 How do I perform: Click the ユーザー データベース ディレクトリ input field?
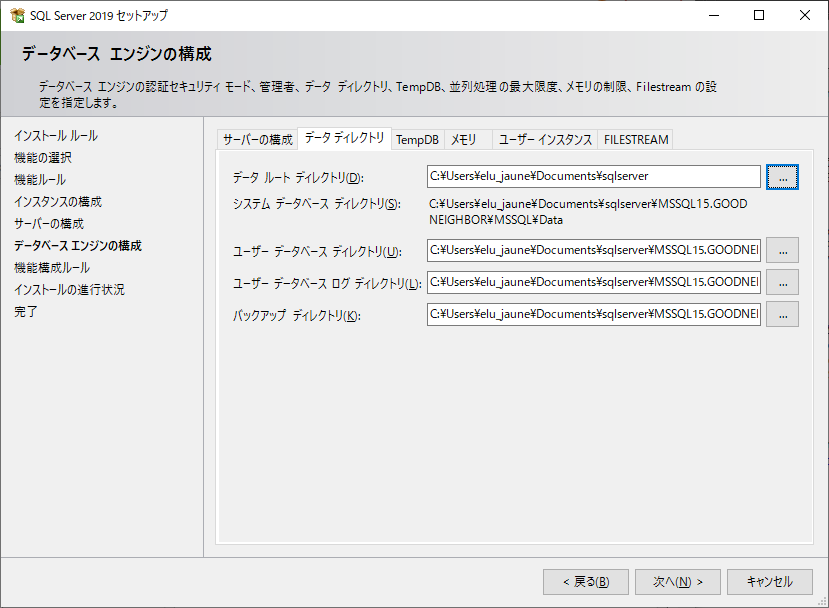pyautogui.click(x=594, y=250)
